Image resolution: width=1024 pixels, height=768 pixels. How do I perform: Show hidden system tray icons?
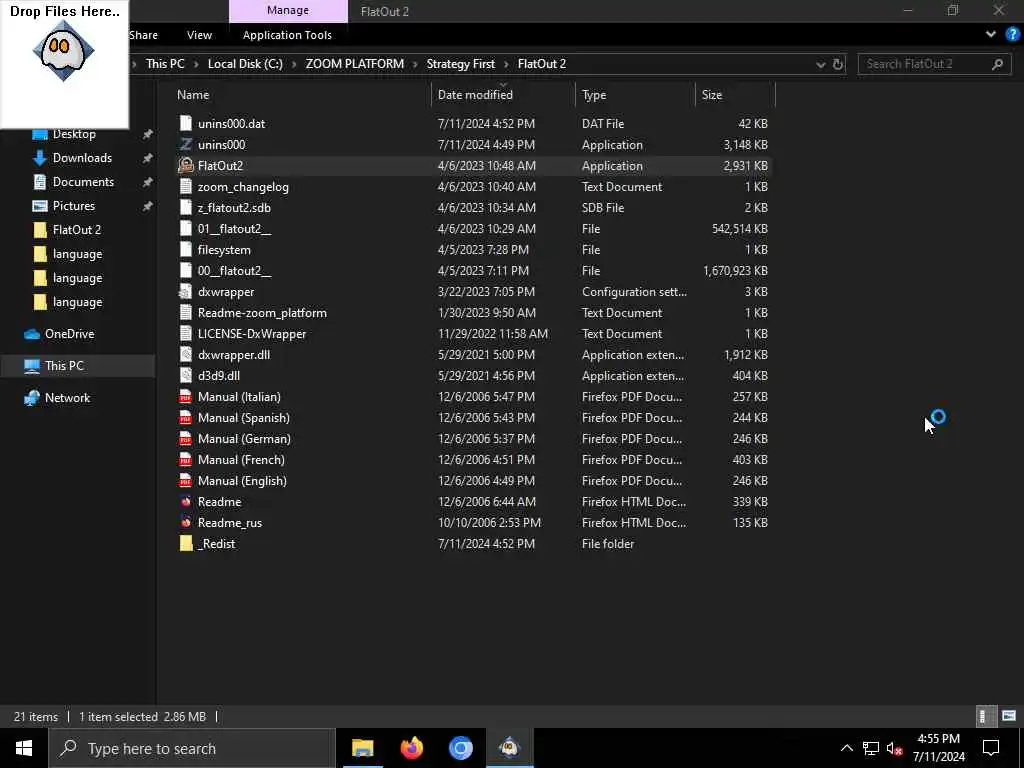[x=846, y=748]
